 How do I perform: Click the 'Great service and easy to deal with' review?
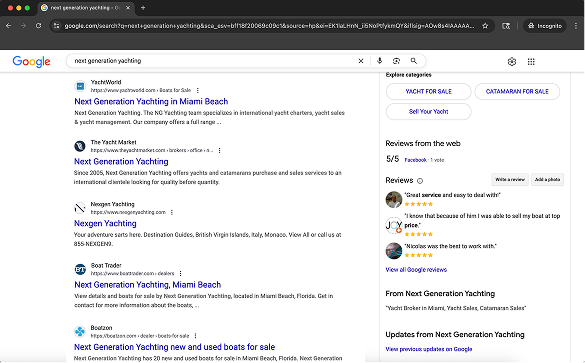(453, 195)
